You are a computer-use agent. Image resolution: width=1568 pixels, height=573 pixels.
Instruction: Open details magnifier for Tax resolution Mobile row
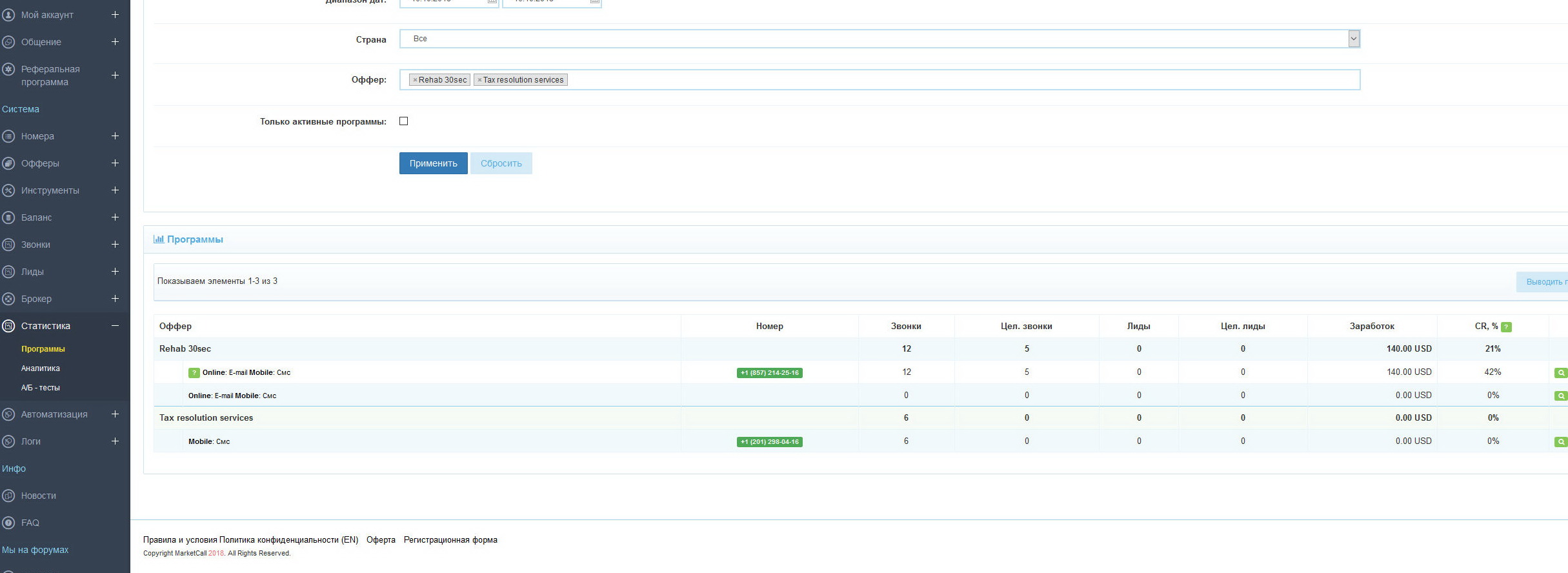tap(1560, 442)
